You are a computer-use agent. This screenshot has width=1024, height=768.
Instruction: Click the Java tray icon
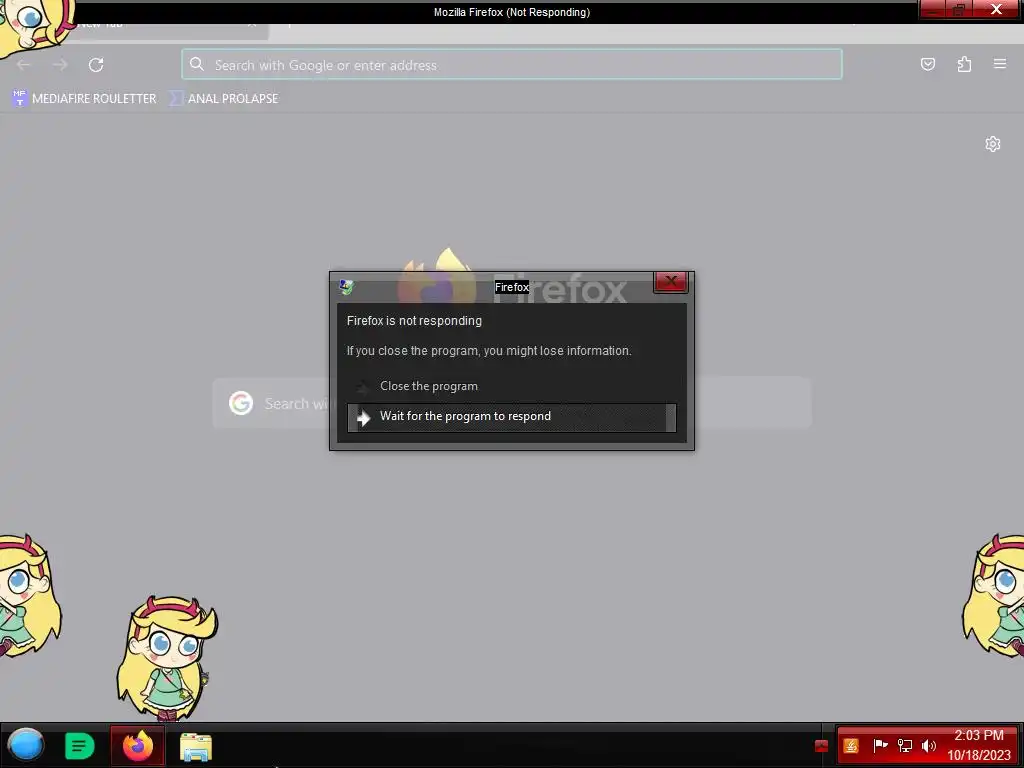coord(851,745)
